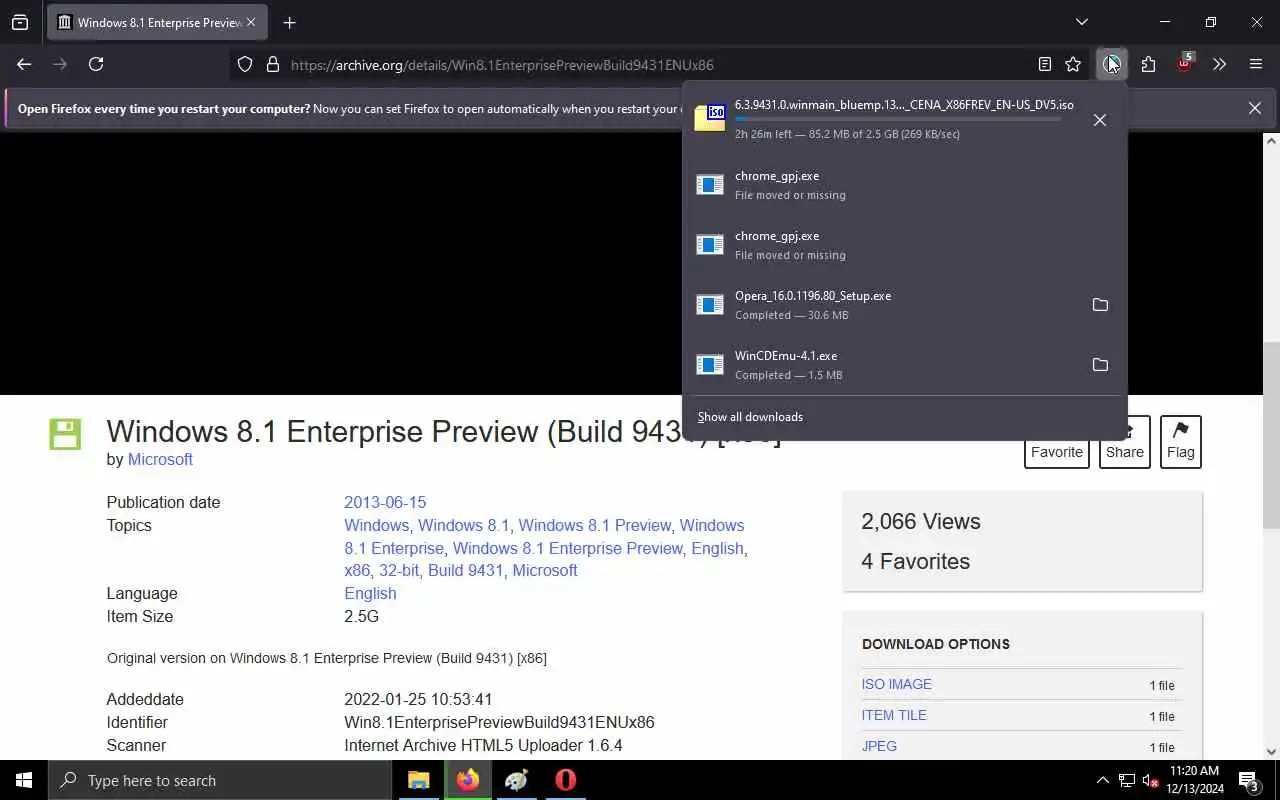Open the taskbar clock showing 11:20 AM
Image resolution: width=1280 pixels, height=800 pixels.
pyautogui.click(x=1194, y=780)
